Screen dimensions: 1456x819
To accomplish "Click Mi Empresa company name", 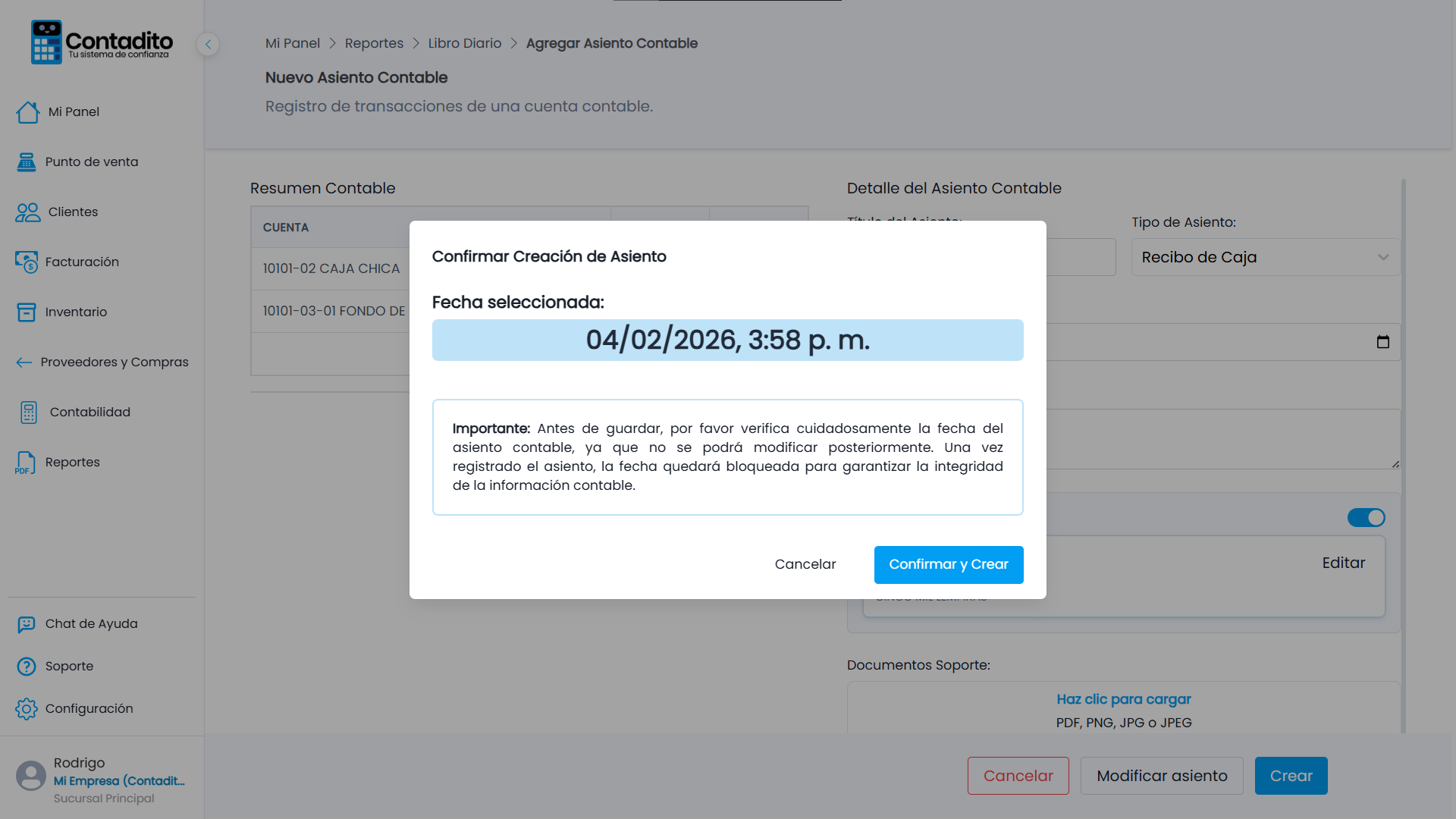I will pos(119,781).
